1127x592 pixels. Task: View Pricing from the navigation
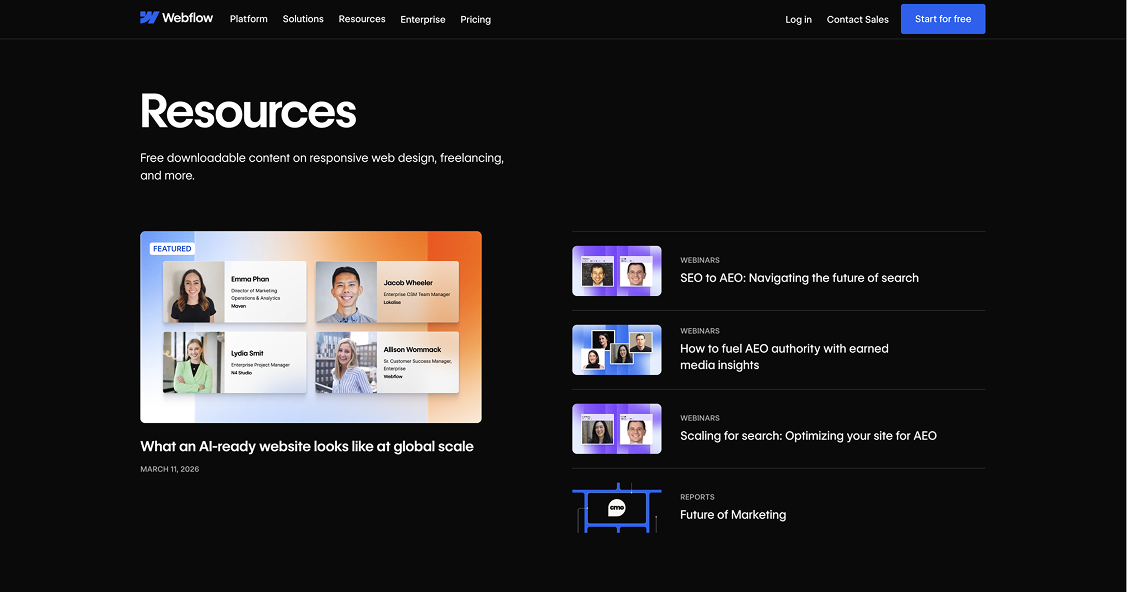[475, 19]
